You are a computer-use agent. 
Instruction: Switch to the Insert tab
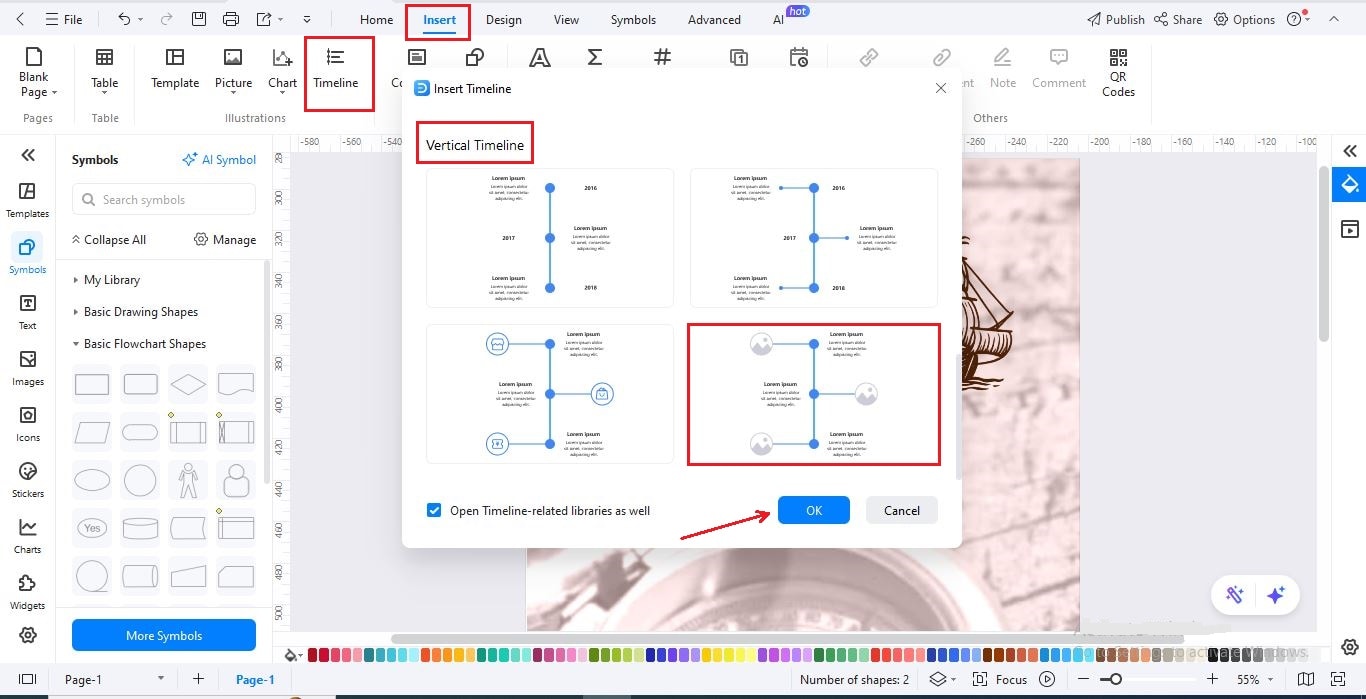439,19
